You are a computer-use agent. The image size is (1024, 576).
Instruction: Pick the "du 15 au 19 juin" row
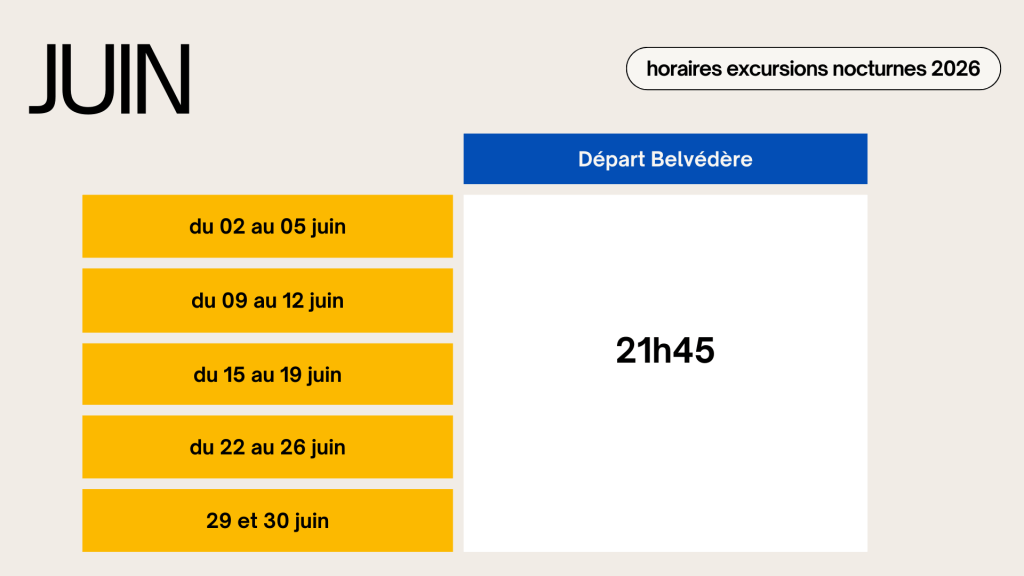[x=267, y=375]
